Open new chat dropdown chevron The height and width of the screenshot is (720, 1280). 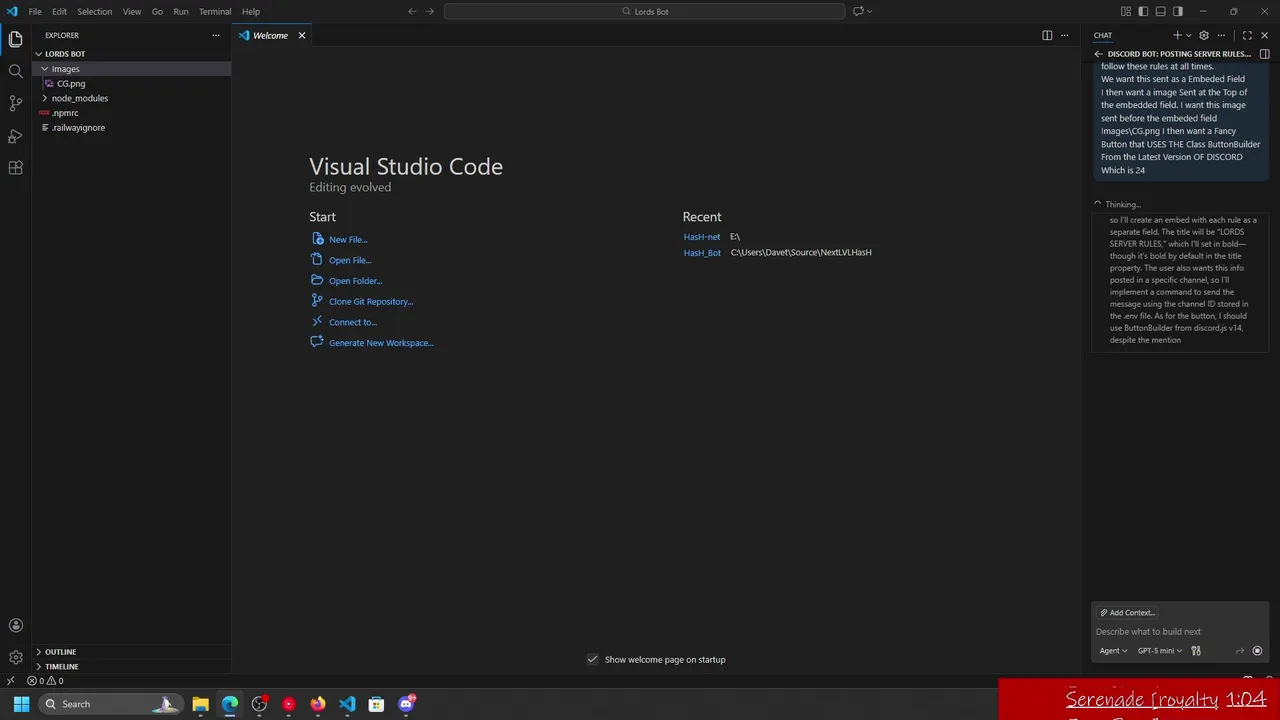1189,35
